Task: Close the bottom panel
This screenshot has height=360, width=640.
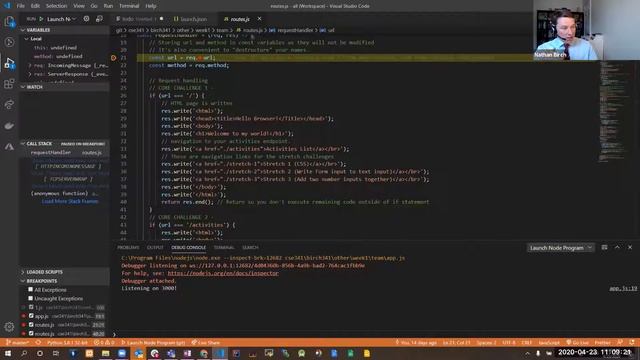Action: 630,247
